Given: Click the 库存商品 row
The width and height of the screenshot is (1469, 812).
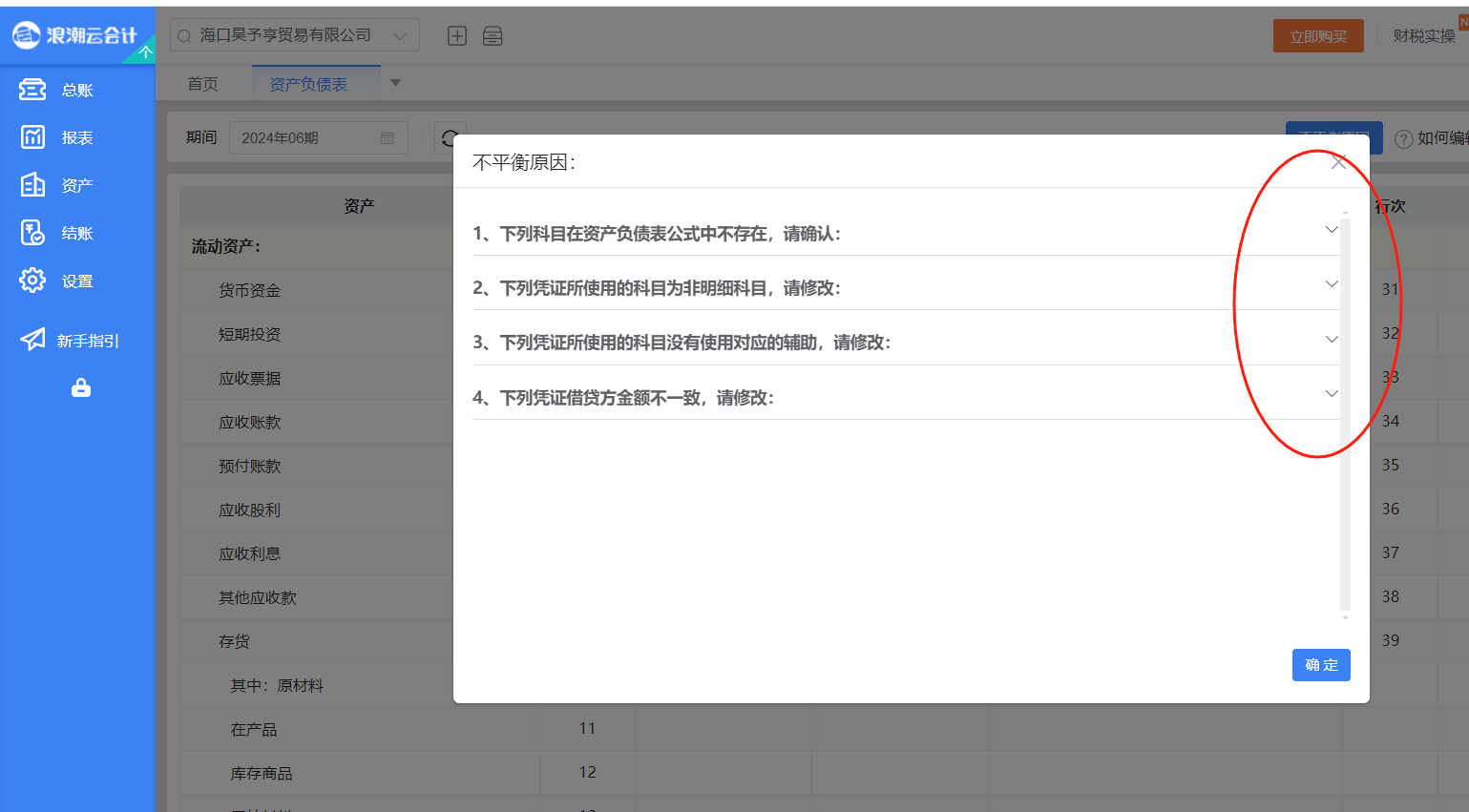Looking at the screenshot, I should (262, 773).
